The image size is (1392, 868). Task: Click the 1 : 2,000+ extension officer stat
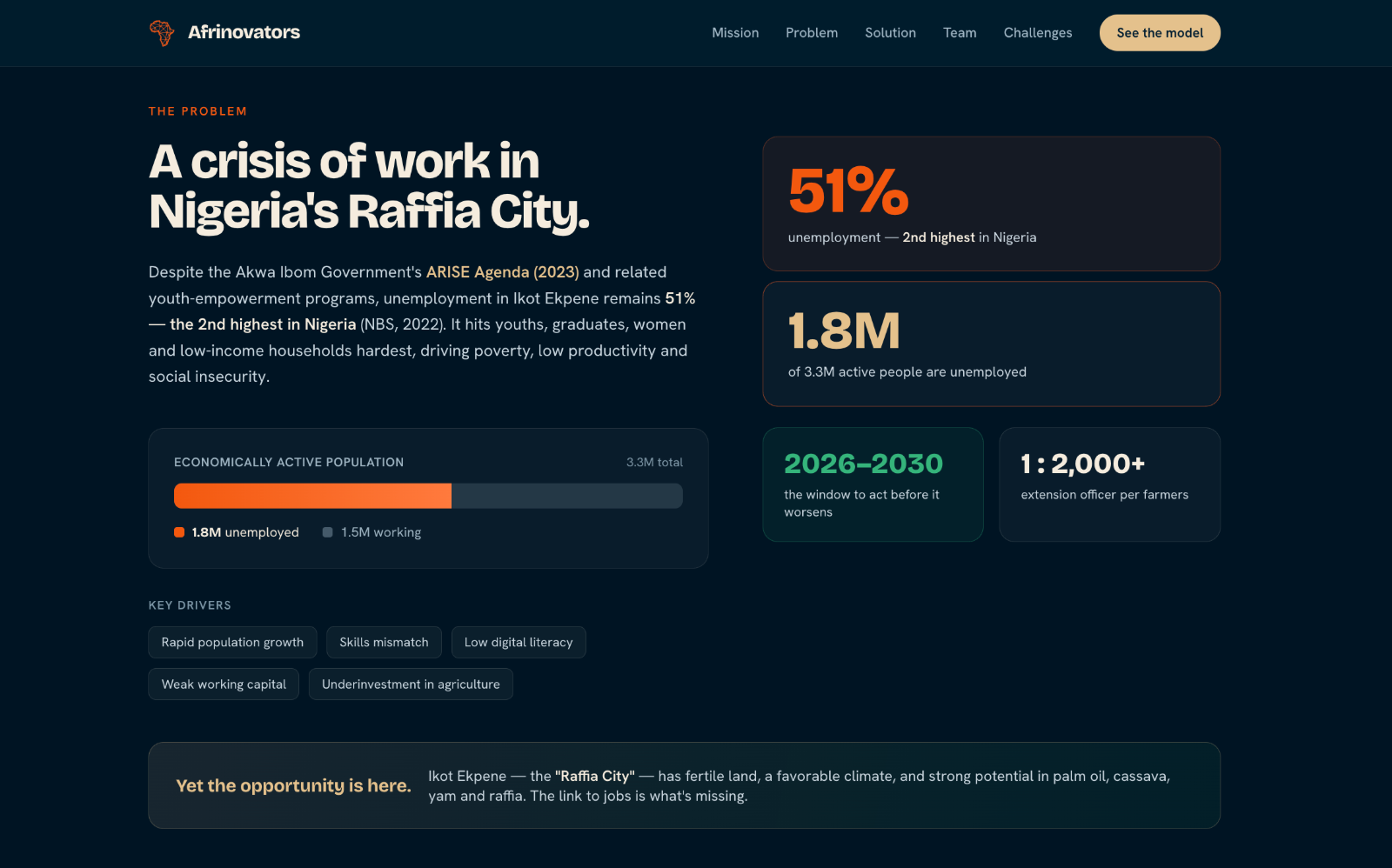tap(1083, 464)
